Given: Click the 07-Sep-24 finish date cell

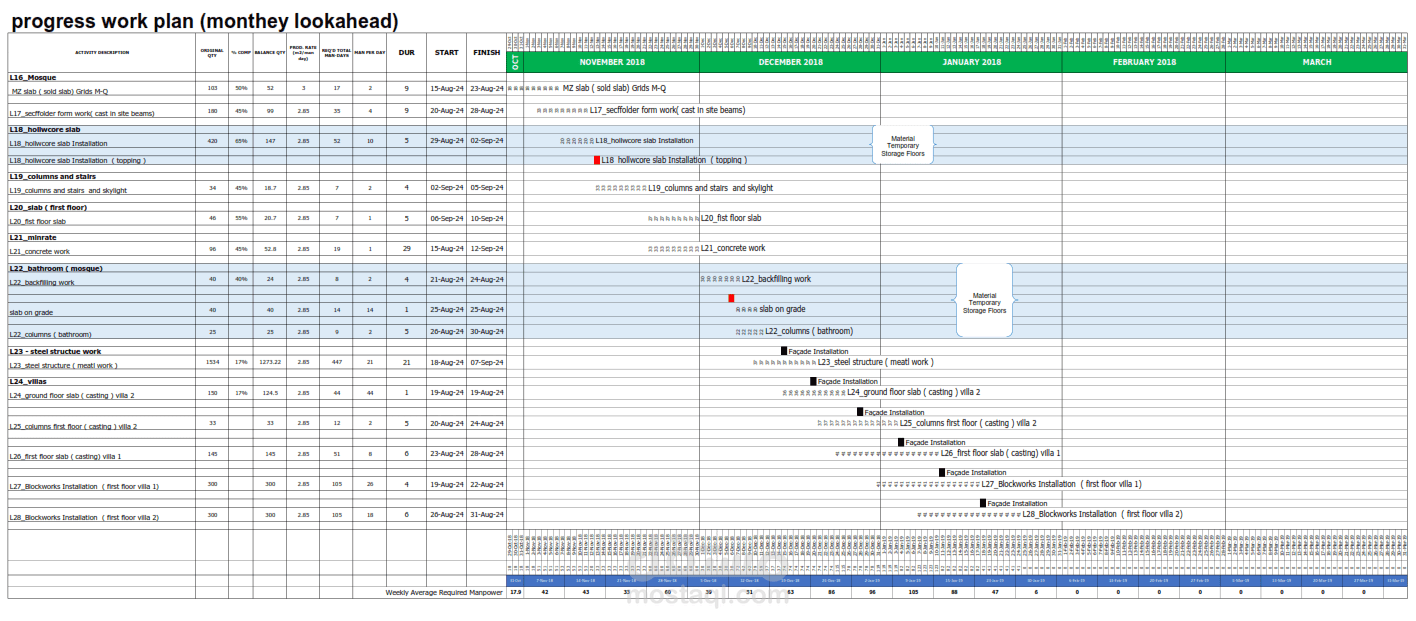Looking at the screenshot, I should click(x=487, y=363).
